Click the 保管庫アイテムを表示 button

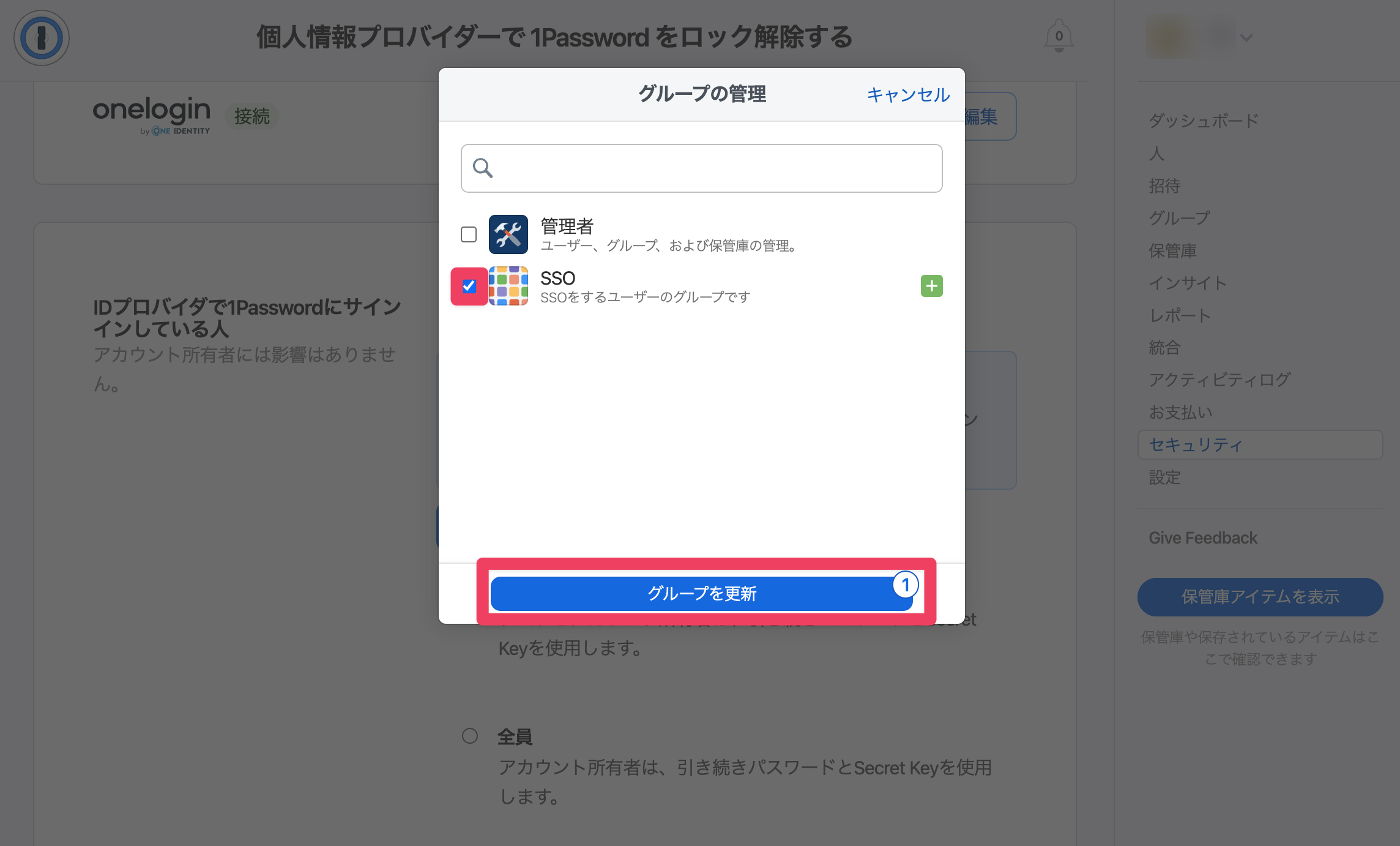(1260, 597)
